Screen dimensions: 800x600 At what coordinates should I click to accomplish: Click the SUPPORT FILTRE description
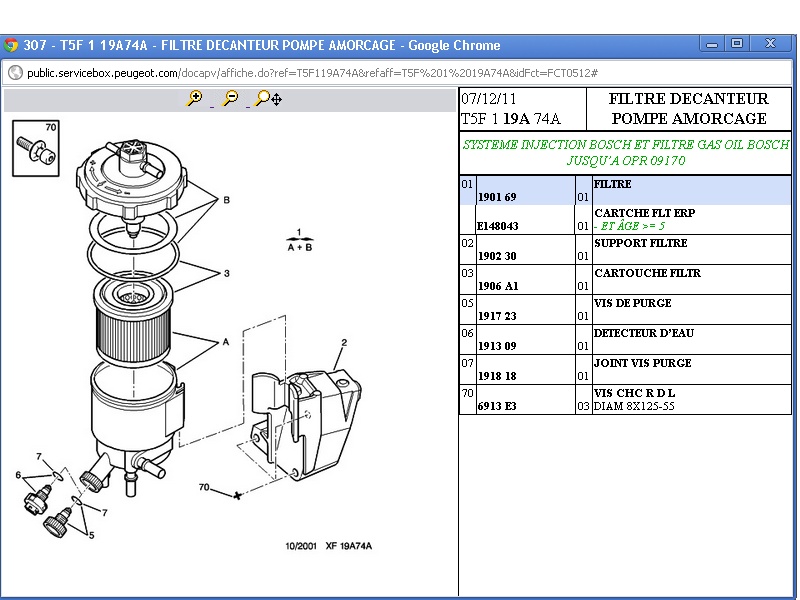(641, 243)
